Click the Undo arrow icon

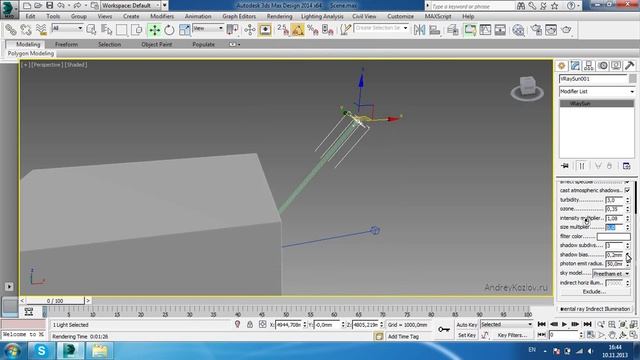[61, 6]
